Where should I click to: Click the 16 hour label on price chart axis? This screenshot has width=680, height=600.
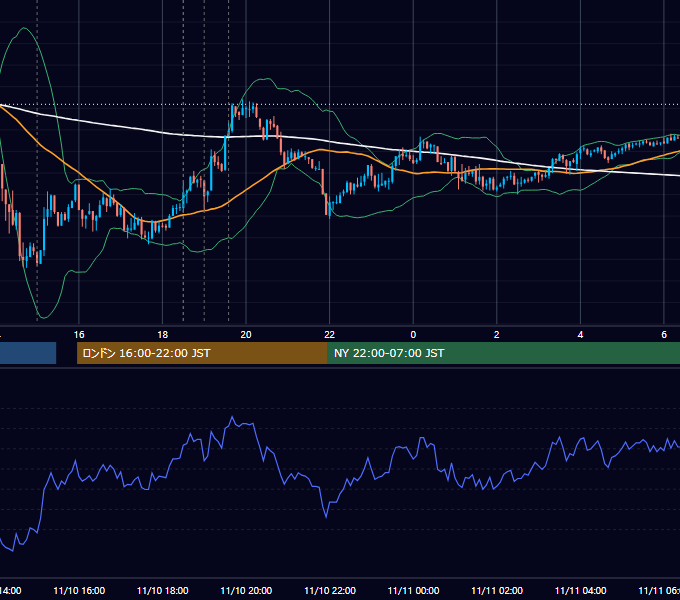pyautogui.click(x=79, y=335)
